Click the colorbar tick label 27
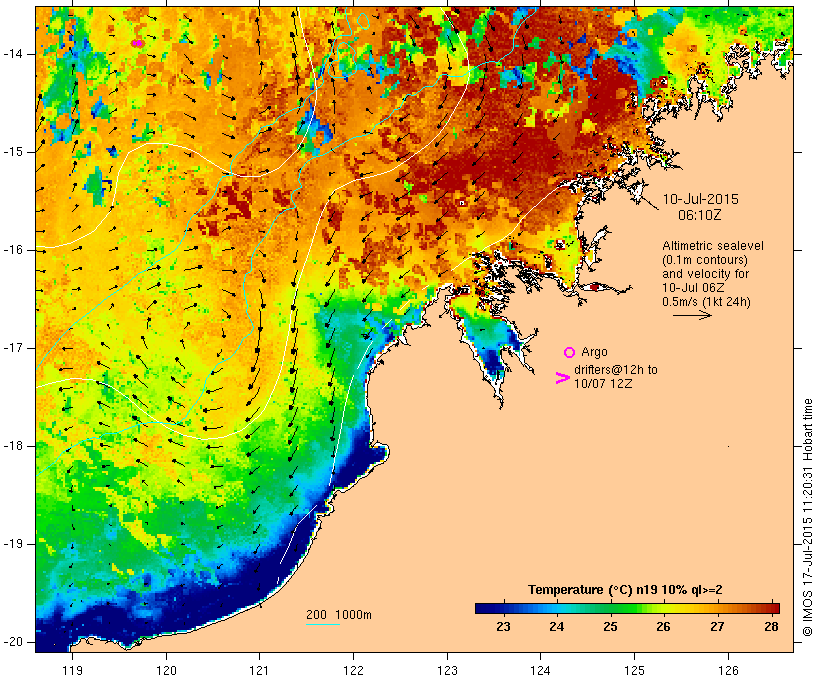 [718, 627]
